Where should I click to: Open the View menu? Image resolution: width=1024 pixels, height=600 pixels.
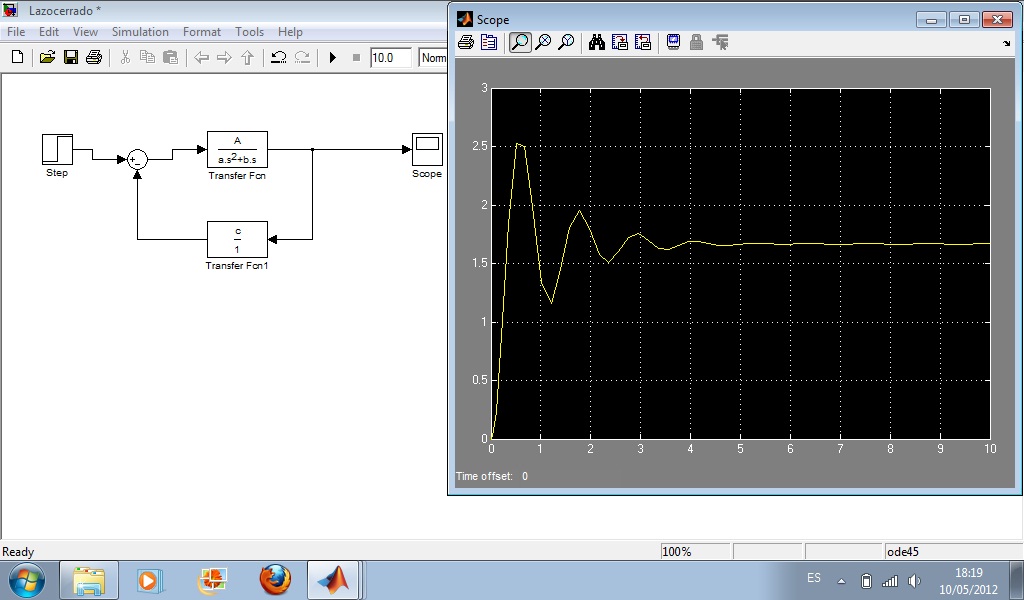(85, 32)
